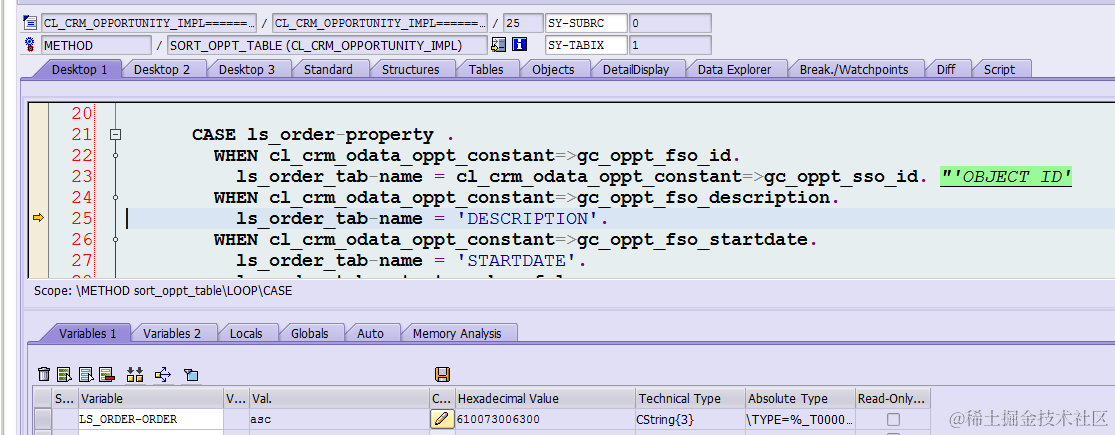
Task: Open the Standard tab
Action: [329, 69]
